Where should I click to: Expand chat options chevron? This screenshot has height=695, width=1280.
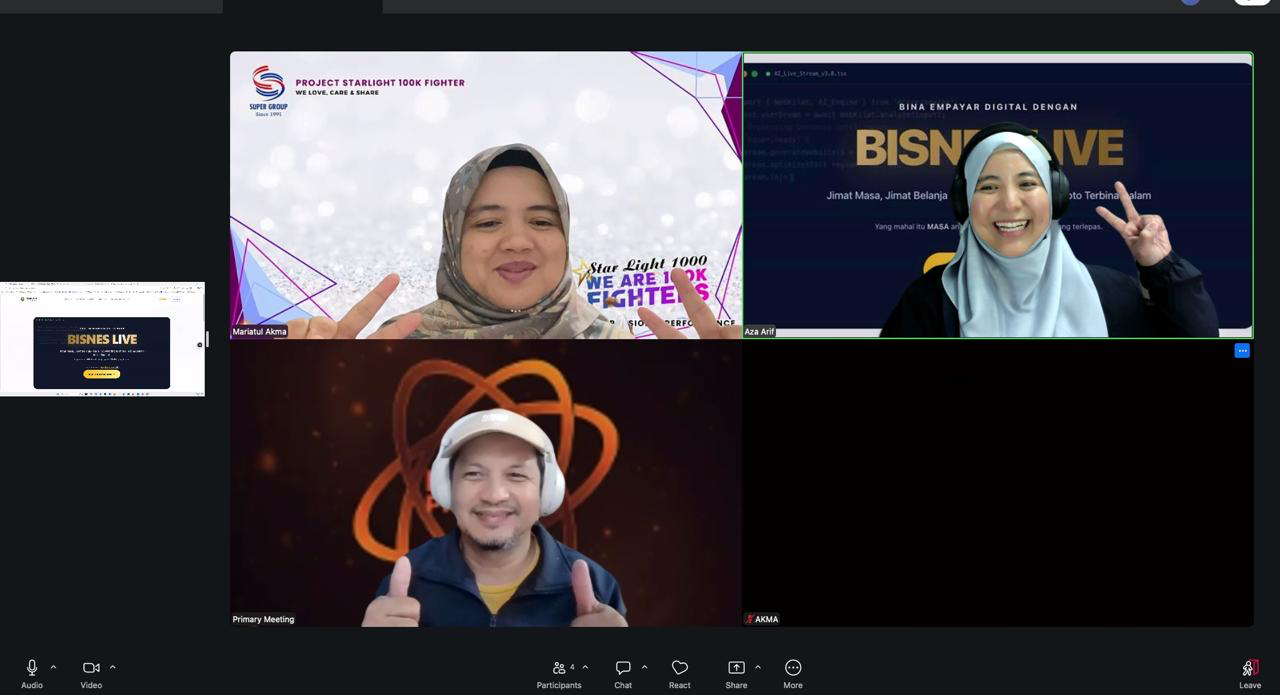[644, 667]
